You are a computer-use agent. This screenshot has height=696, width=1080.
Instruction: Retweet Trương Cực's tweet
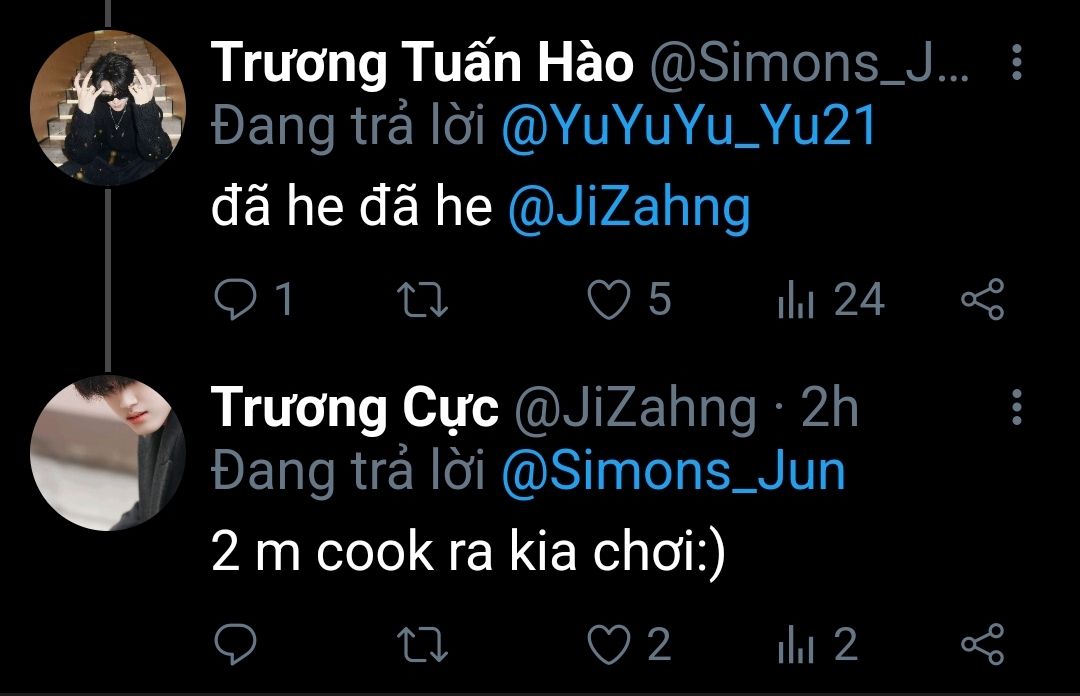click(x=423, y=644)
